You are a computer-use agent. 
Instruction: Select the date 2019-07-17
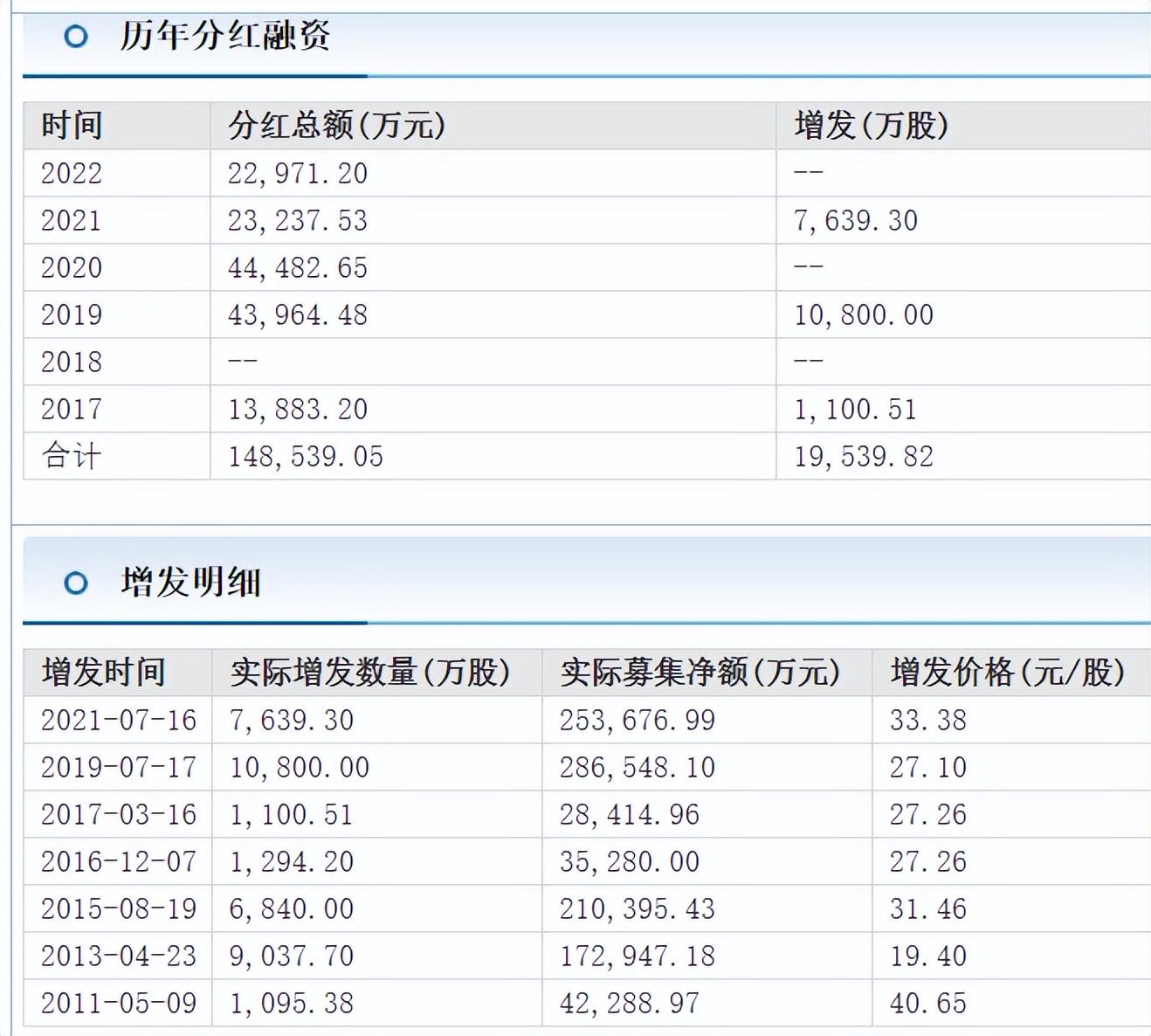(x=119, y=767)
